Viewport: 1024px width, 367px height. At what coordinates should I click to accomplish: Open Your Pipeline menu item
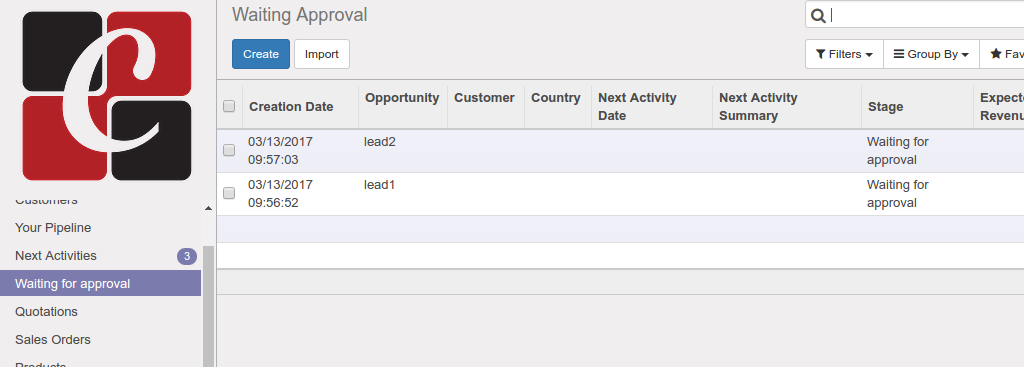coord(53,228)
